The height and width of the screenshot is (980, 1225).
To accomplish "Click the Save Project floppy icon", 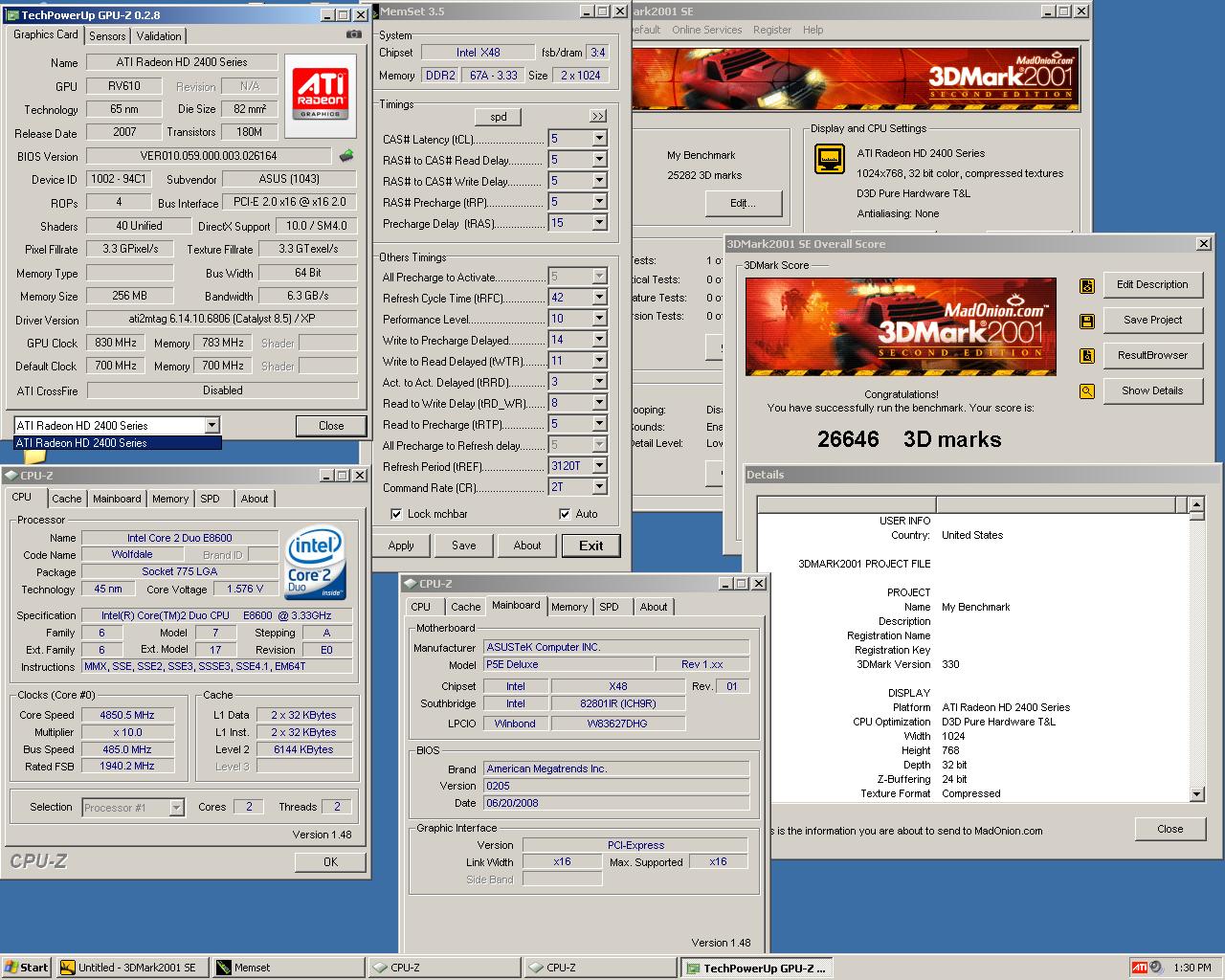I will click(x=1087, y=321).
